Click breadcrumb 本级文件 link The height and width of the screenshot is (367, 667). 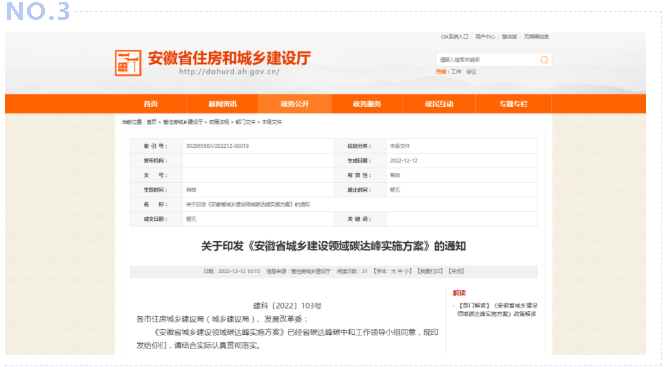(x=272, y=122)
